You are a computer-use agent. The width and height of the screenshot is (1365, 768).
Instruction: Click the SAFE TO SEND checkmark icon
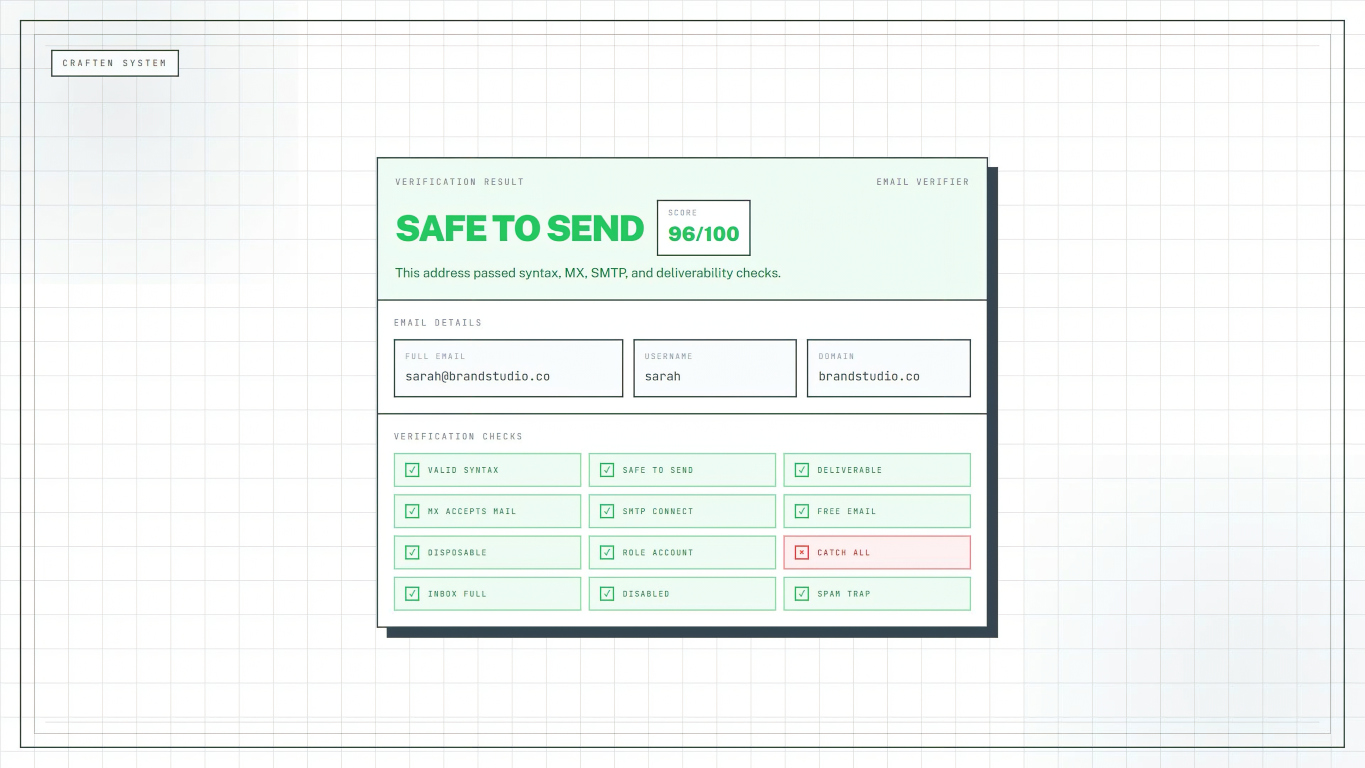tap(606, 469)
